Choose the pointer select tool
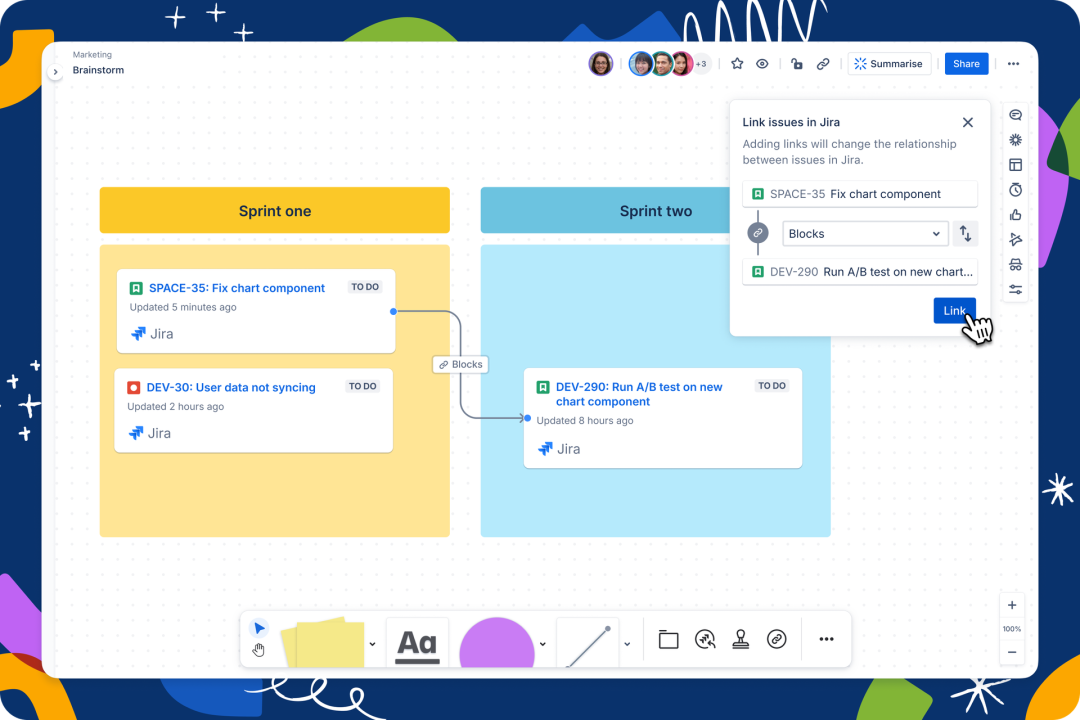The image size is (1080, 720). point(259,628)
